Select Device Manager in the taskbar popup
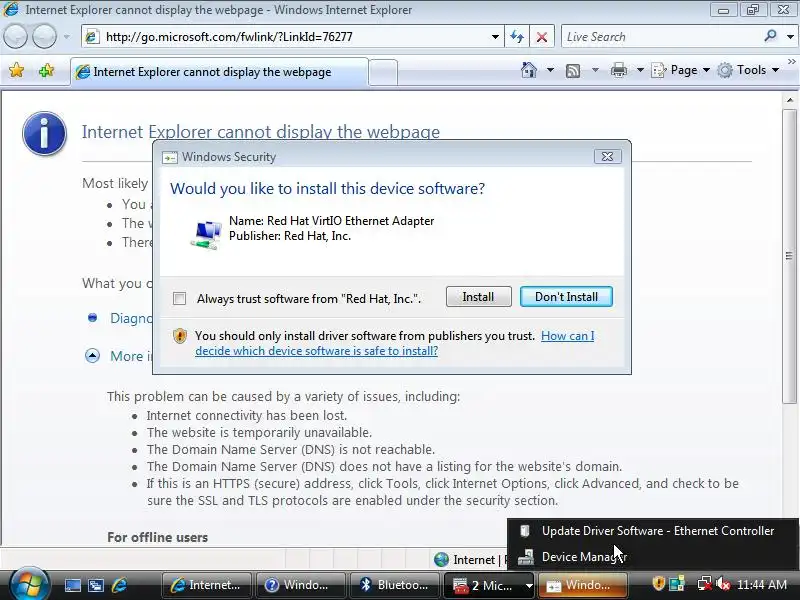 pos(653,557)
